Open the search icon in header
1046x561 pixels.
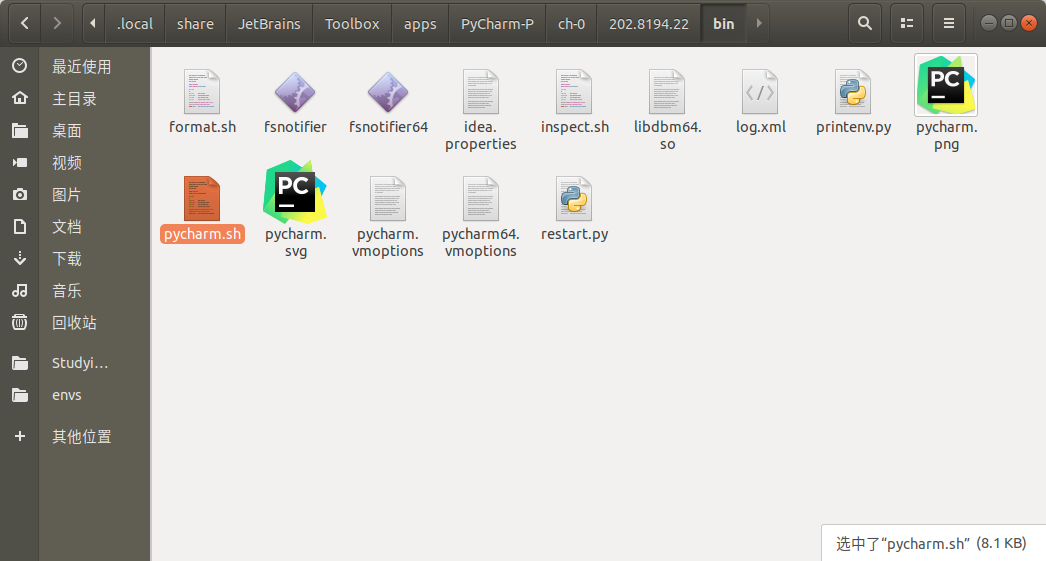pyautogui.click(x=865, y=23)
